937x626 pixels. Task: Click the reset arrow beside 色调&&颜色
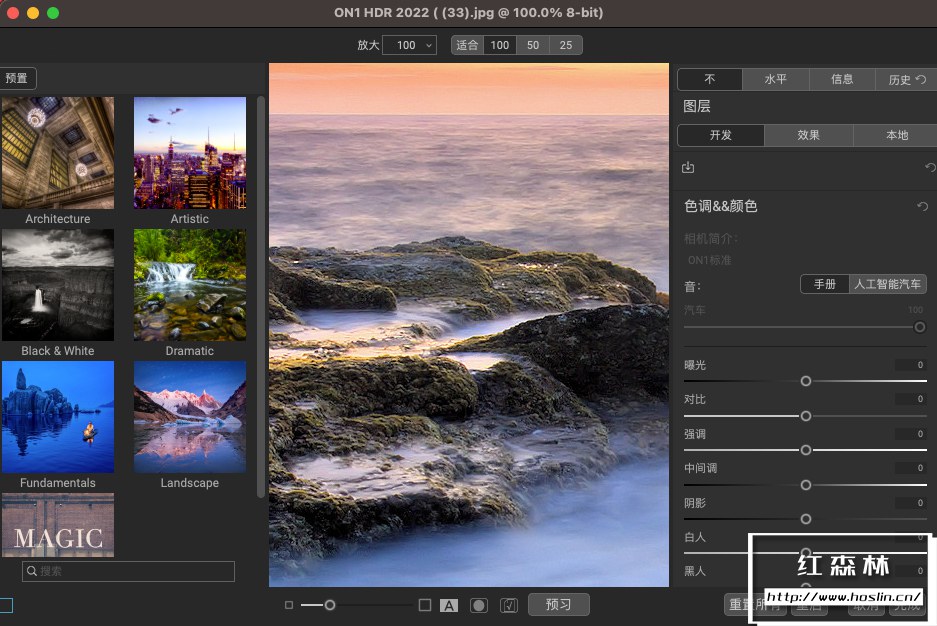[923, 206]
